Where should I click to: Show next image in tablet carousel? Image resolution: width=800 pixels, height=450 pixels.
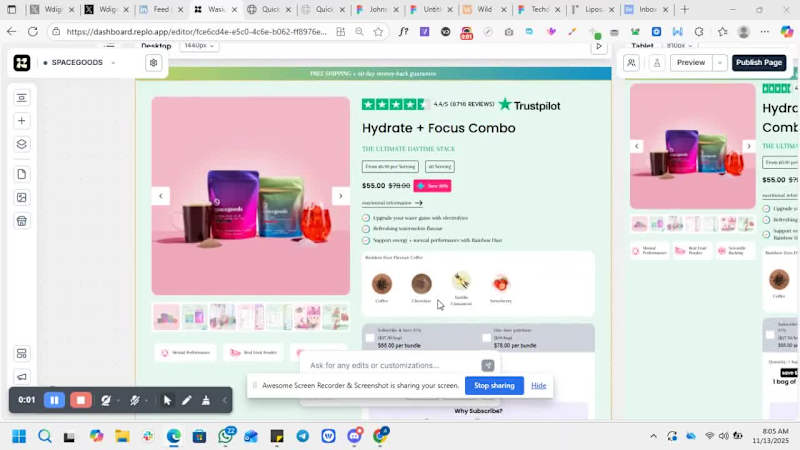pos(748,146)
